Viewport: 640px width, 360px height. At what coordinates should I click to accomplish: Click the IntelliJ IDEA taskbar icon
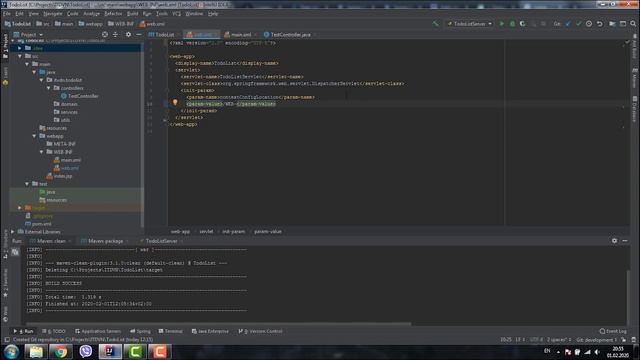110,351
